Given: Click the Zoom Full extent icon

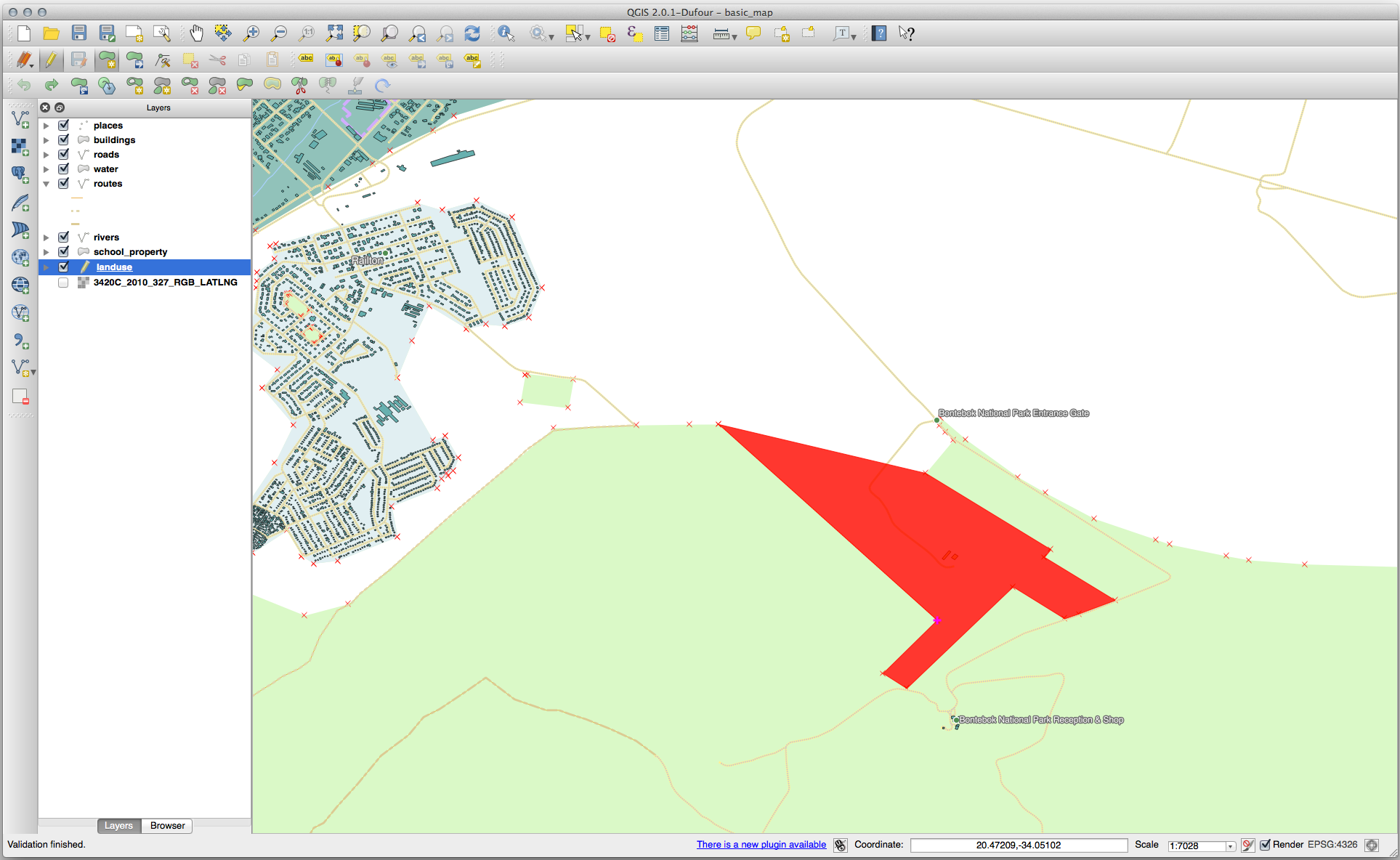Looking at the screenshot, I should point(334,33).
